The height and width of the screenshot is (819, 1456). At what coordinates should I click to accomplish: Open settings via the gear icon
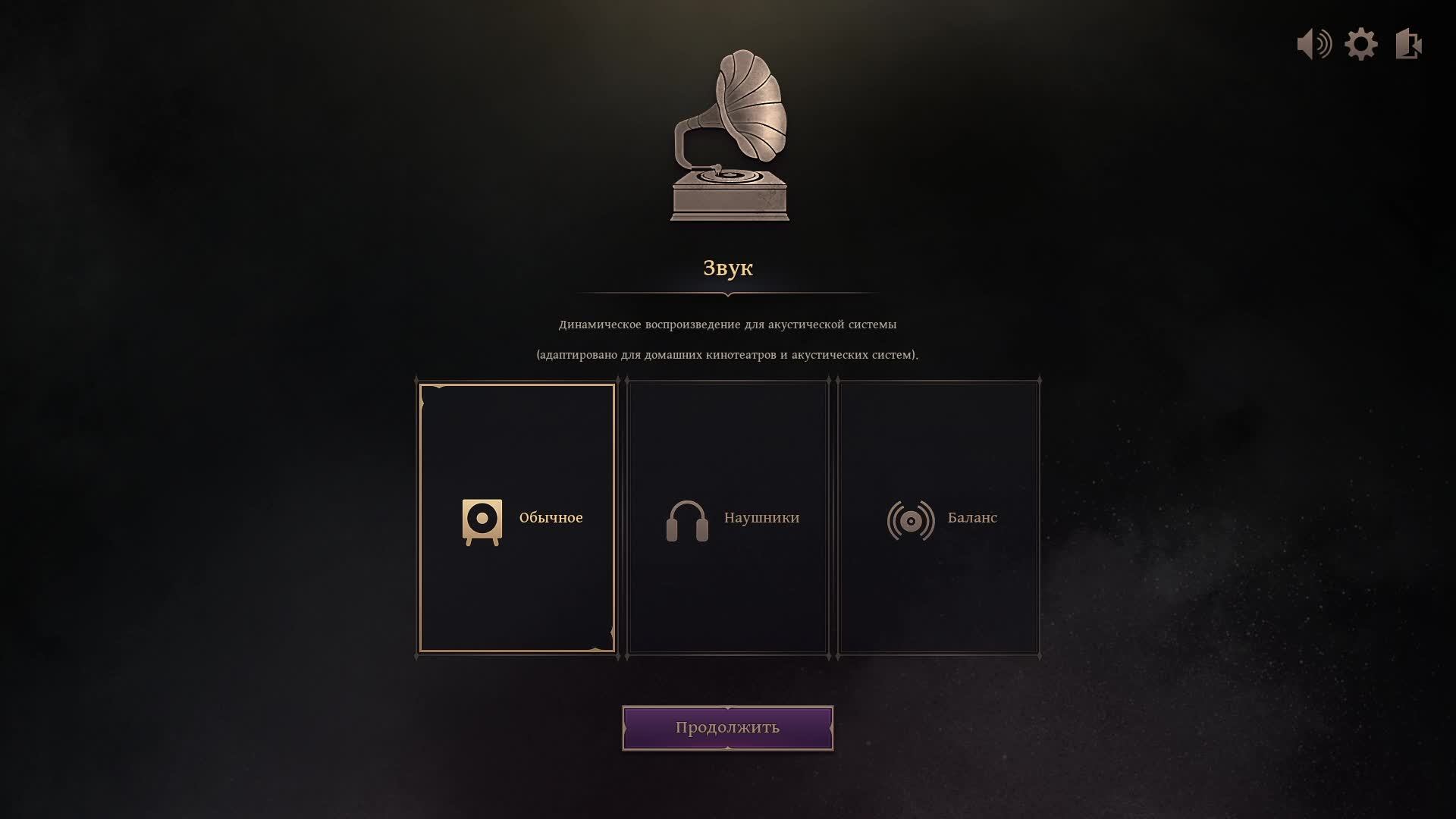tap(1361, 44)
